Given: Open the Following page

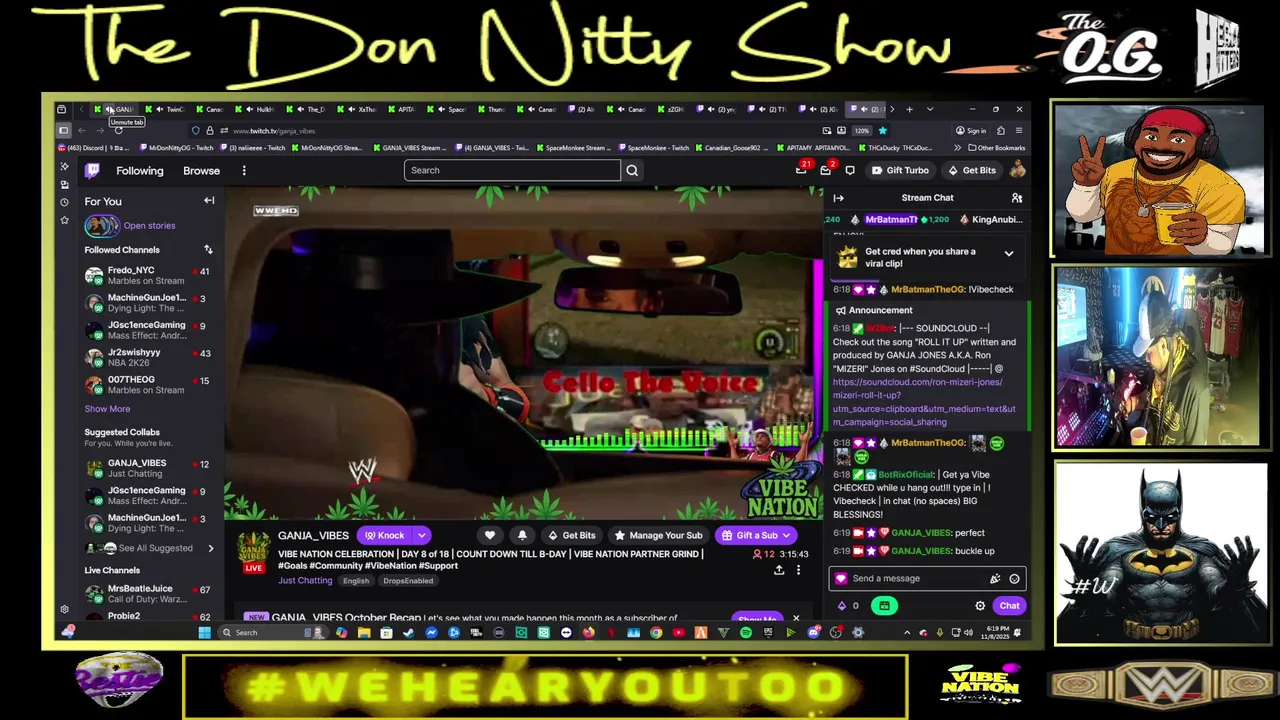Looking at the screenshot, I should (139, 171).
